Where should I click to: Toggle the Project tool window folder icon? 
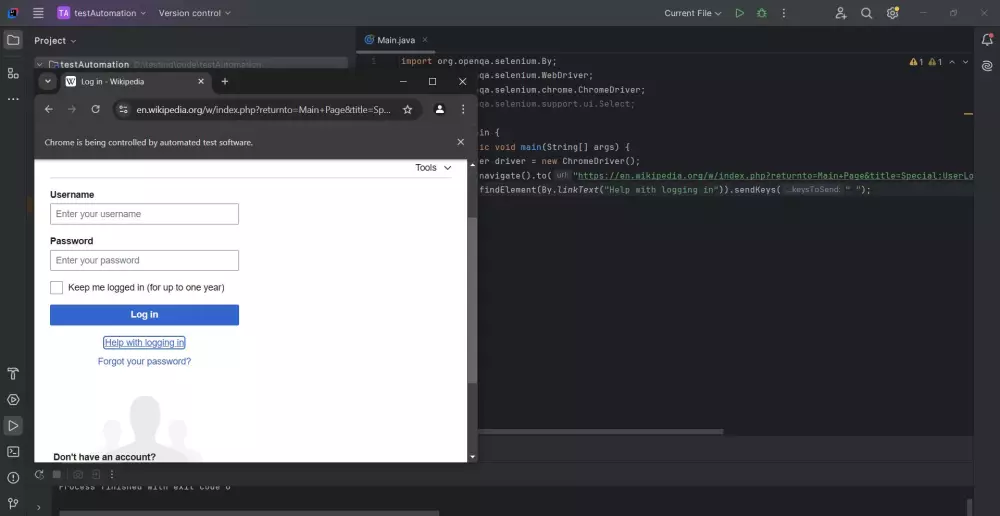13,40
